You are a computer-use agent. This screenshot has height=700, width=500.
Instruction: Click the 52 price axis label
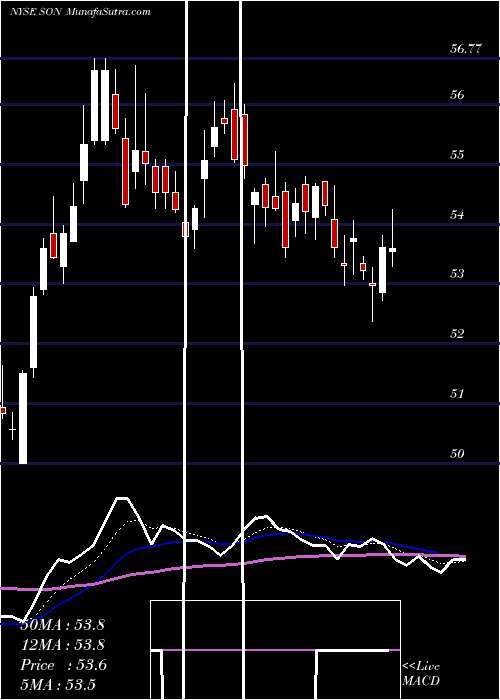[x=458, y=333]
